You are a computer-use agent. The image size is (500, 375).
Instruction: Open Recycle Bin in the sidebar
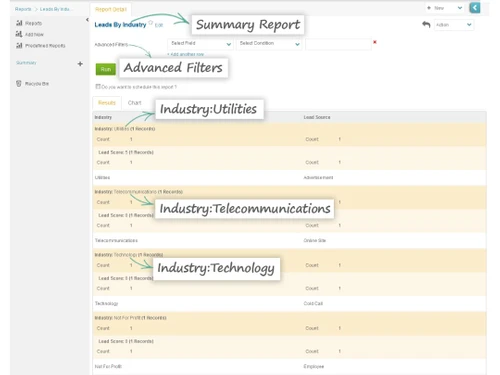[37, 84]
